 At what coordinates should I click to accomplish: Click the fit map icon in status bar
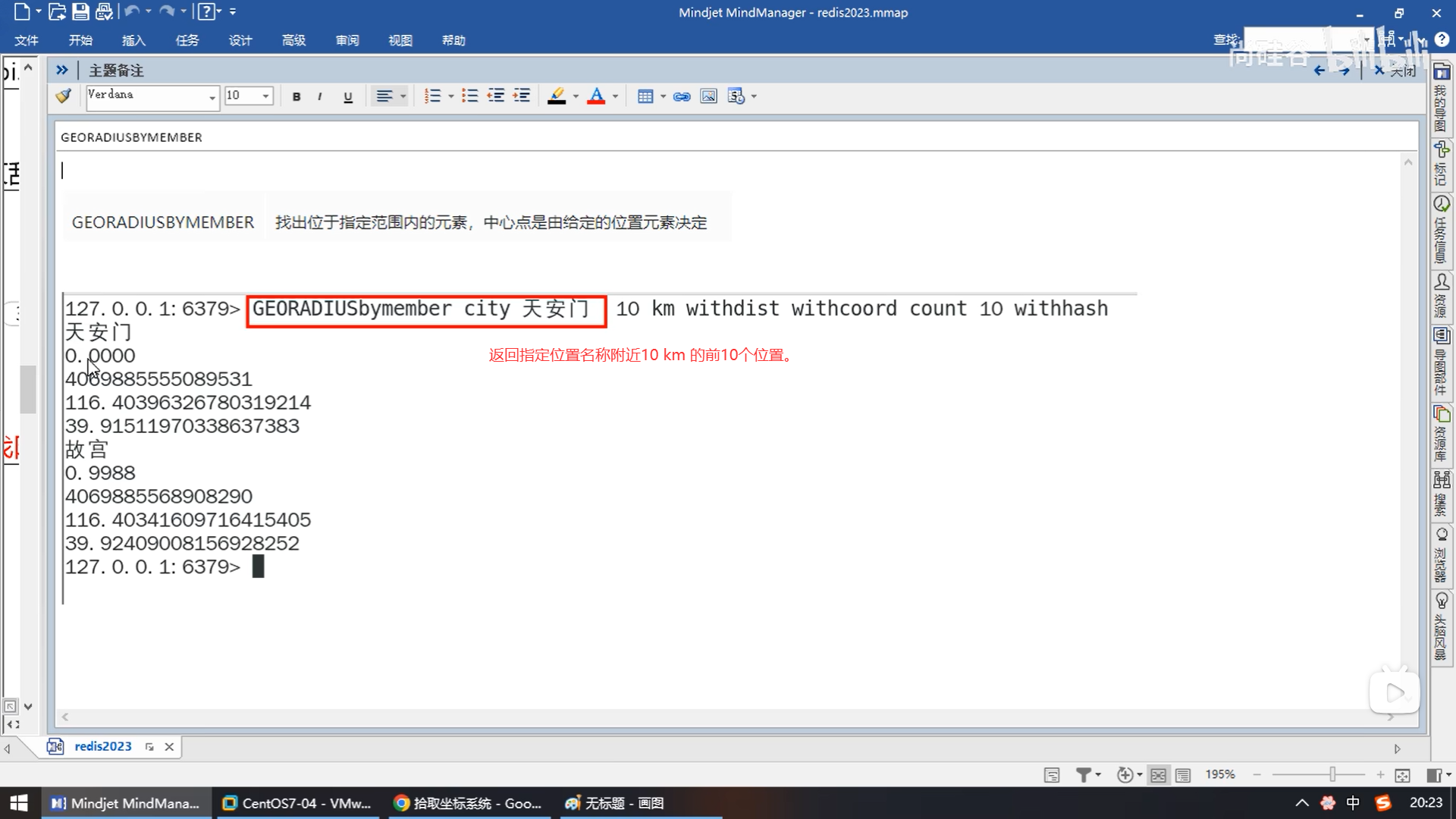1402,775
